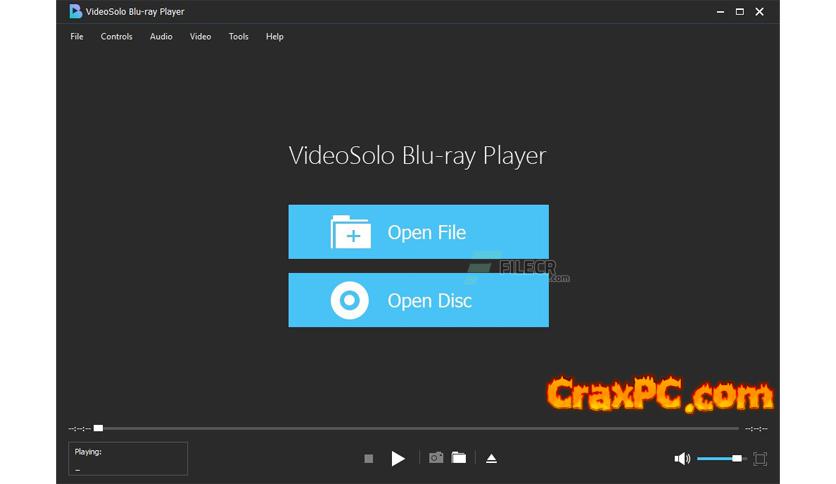Click the Playing info box
The image size is (836, 484).
(127, 458)
